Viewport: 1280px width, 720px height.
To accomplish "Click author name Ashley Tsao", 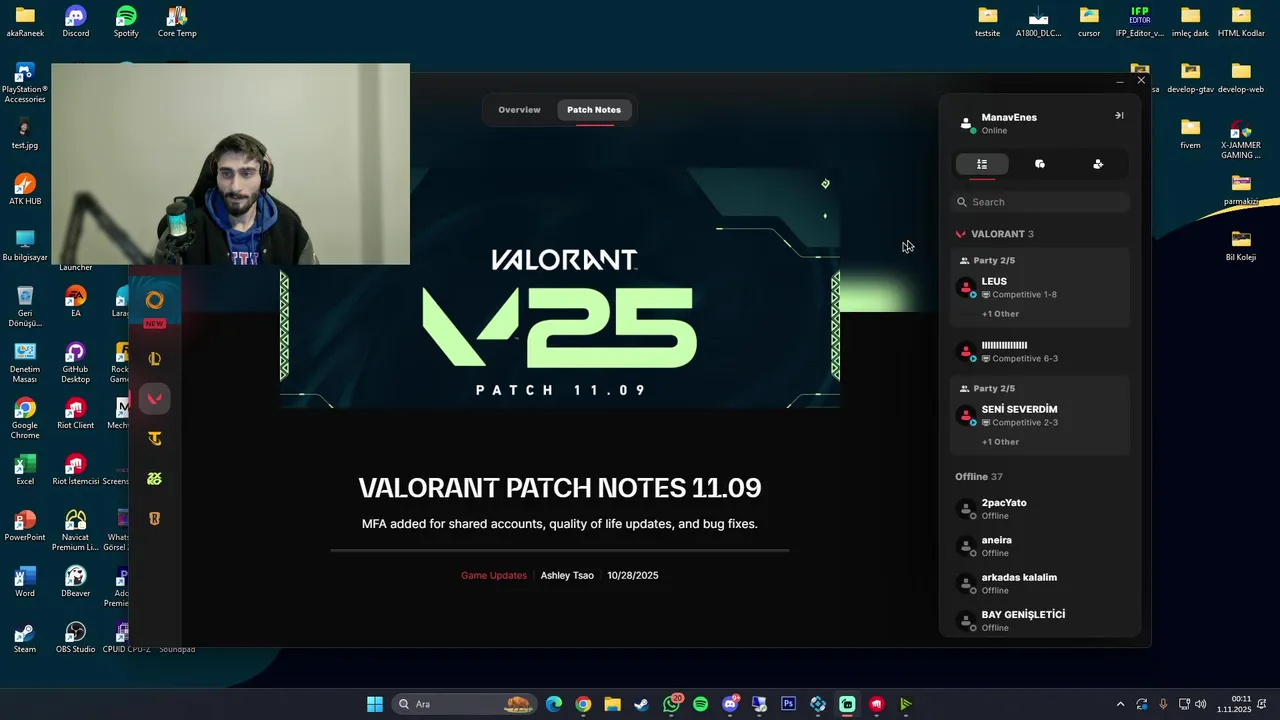I will [567, 576].
